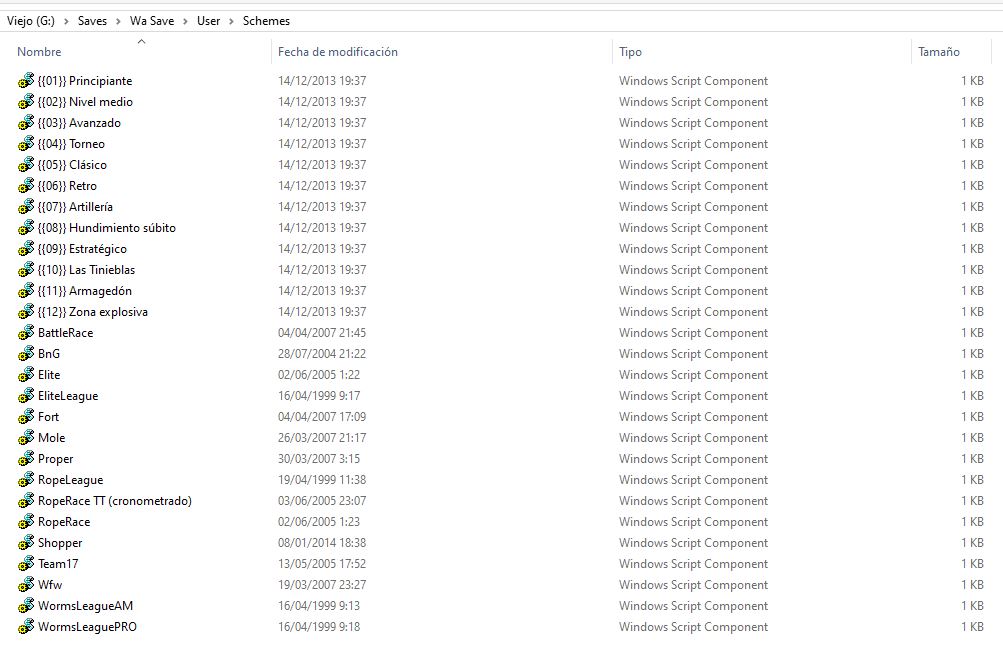Click the WormsLeaguePRO file icon
Viewport: 1003px width, 661px height.
pos(26,627)
